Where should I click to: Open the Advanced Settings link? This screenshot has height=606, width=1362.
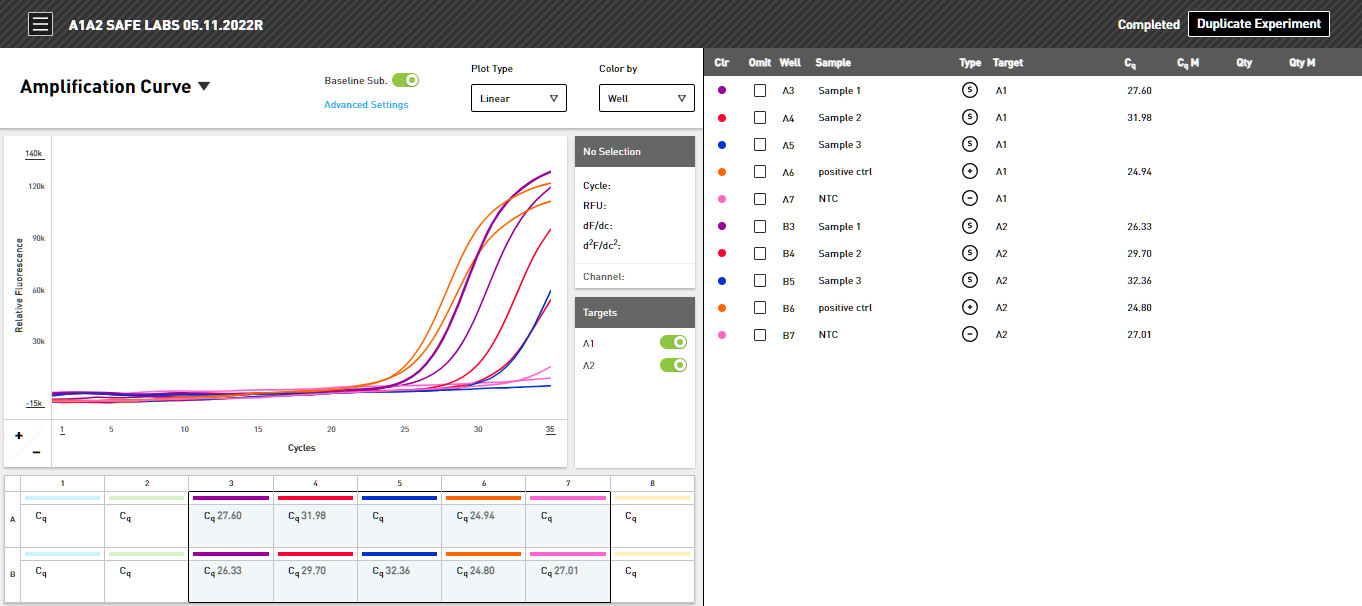click(x=366, y=104)
